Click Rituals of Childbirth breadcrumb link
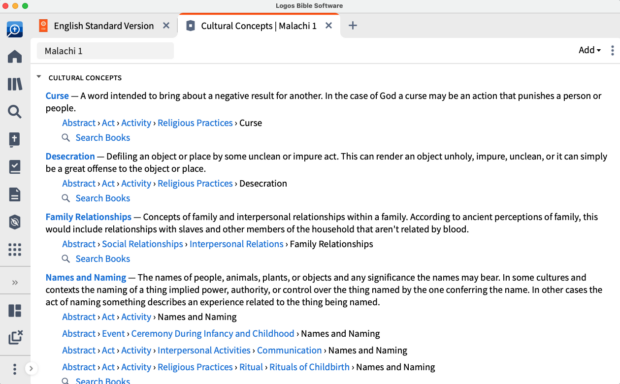The height and width of the screenshot is (384, 620). (309, 367)
